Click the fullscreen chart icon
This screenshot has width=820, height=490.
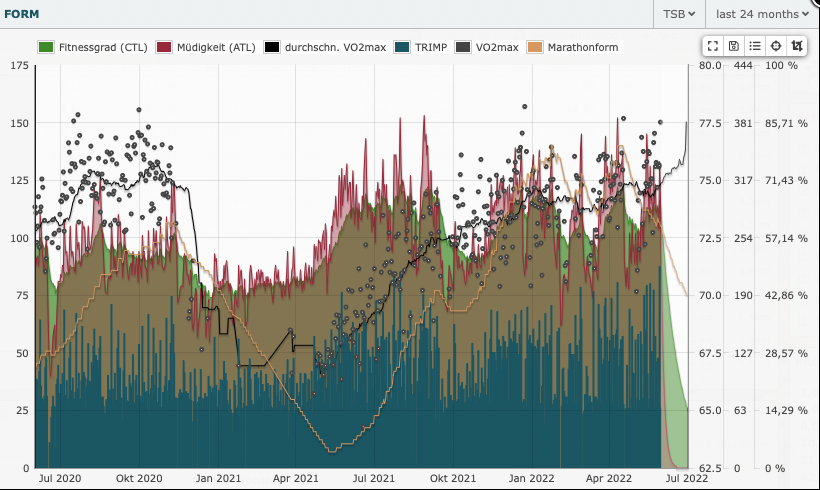point(713,46)
